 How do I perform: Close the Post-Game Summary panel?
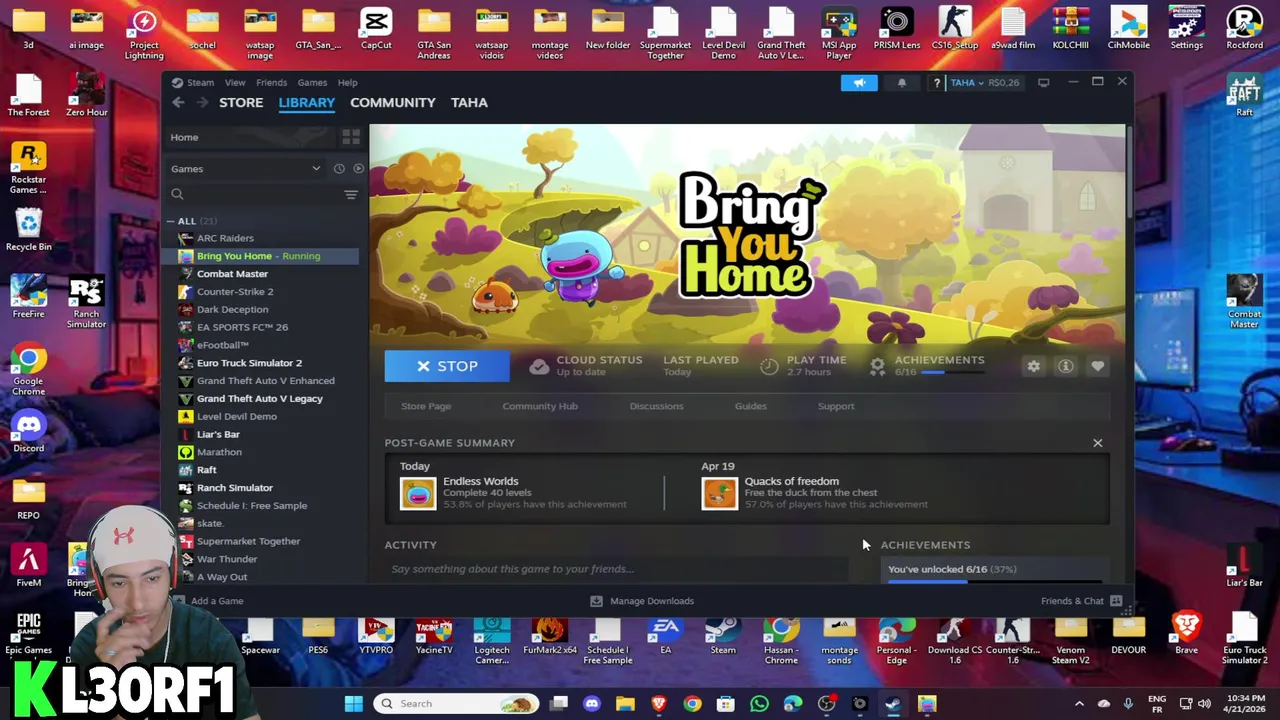pyautogui.click(x=1097, y=443)
